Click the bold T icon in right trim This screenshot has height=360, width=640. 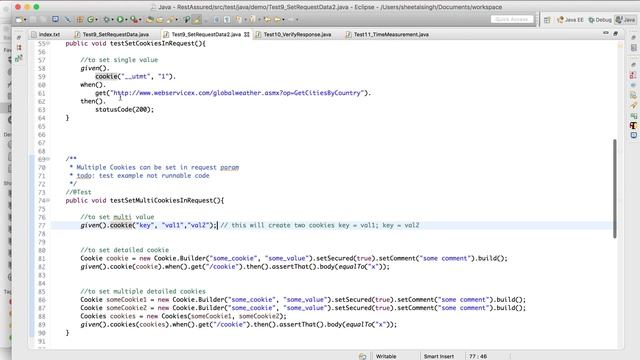pyautogui.click(x=633, y=125)
